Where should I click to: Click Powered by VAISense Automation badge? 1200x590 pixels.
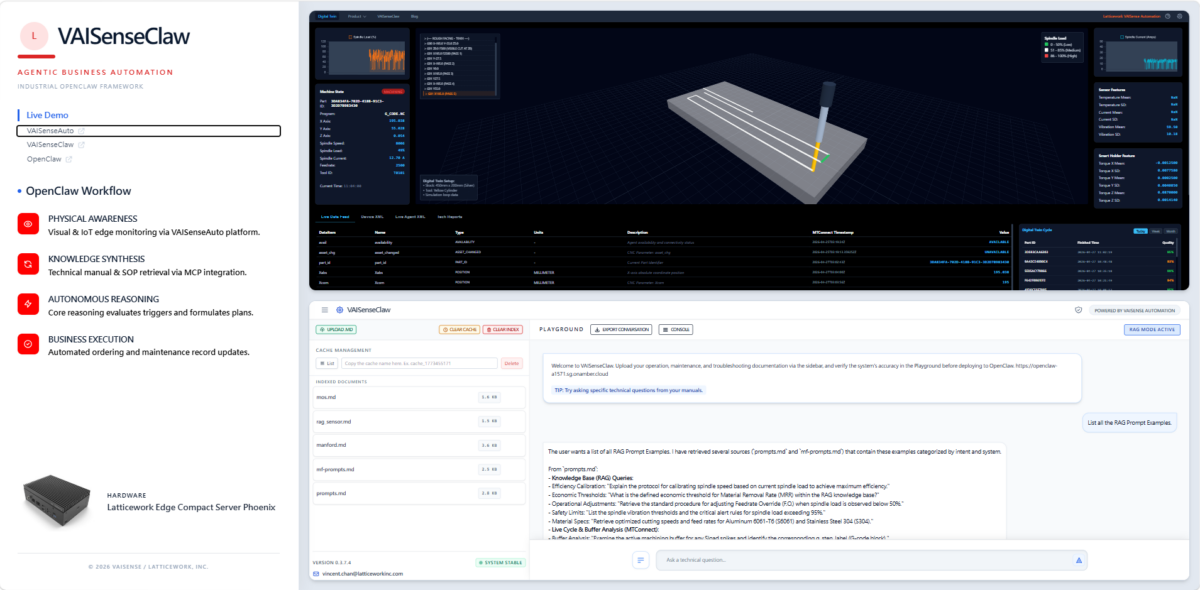(x=1137, y=310)
